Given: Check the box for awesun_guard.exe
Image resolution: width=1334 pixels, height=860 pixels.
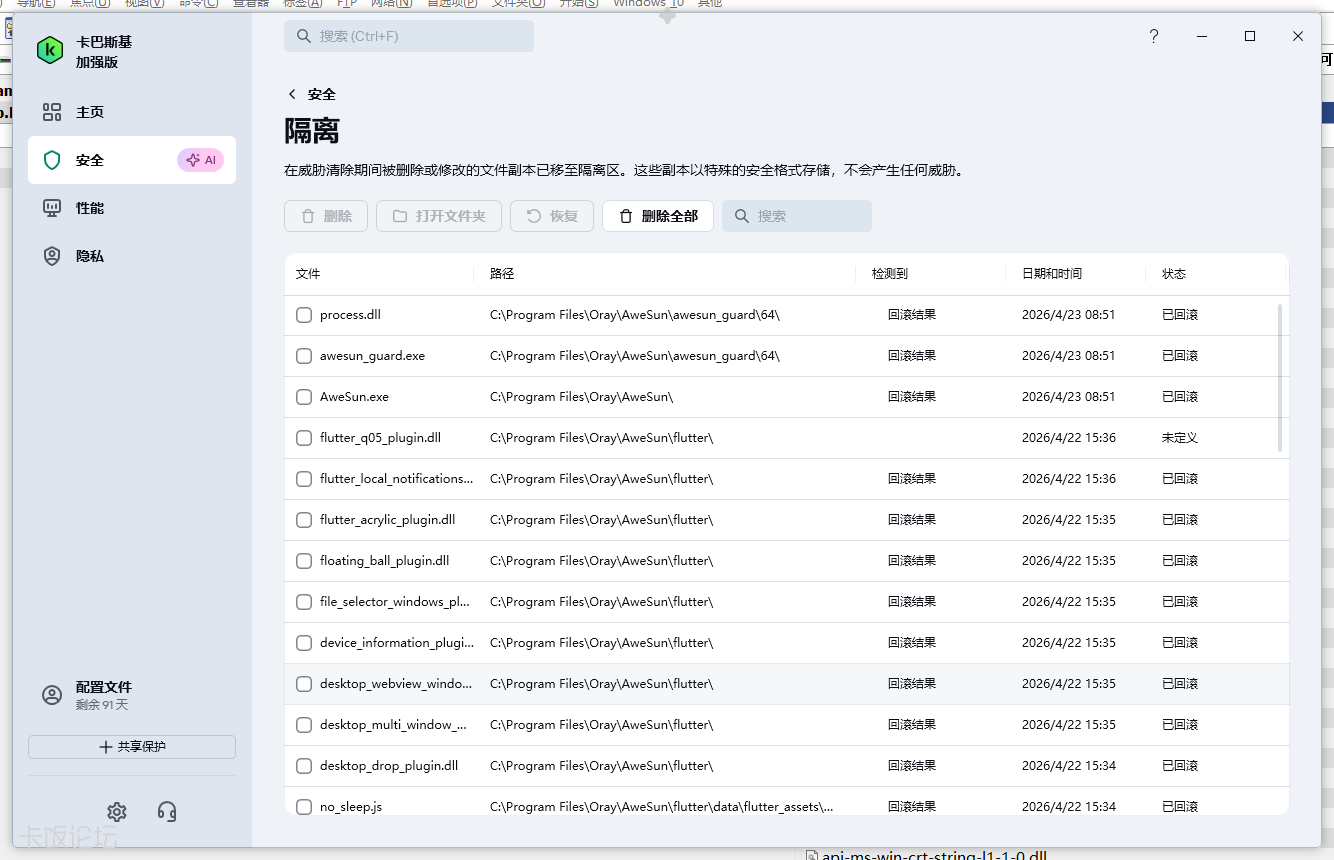Looking at the screenshot, I should click(x=304, y=356).
